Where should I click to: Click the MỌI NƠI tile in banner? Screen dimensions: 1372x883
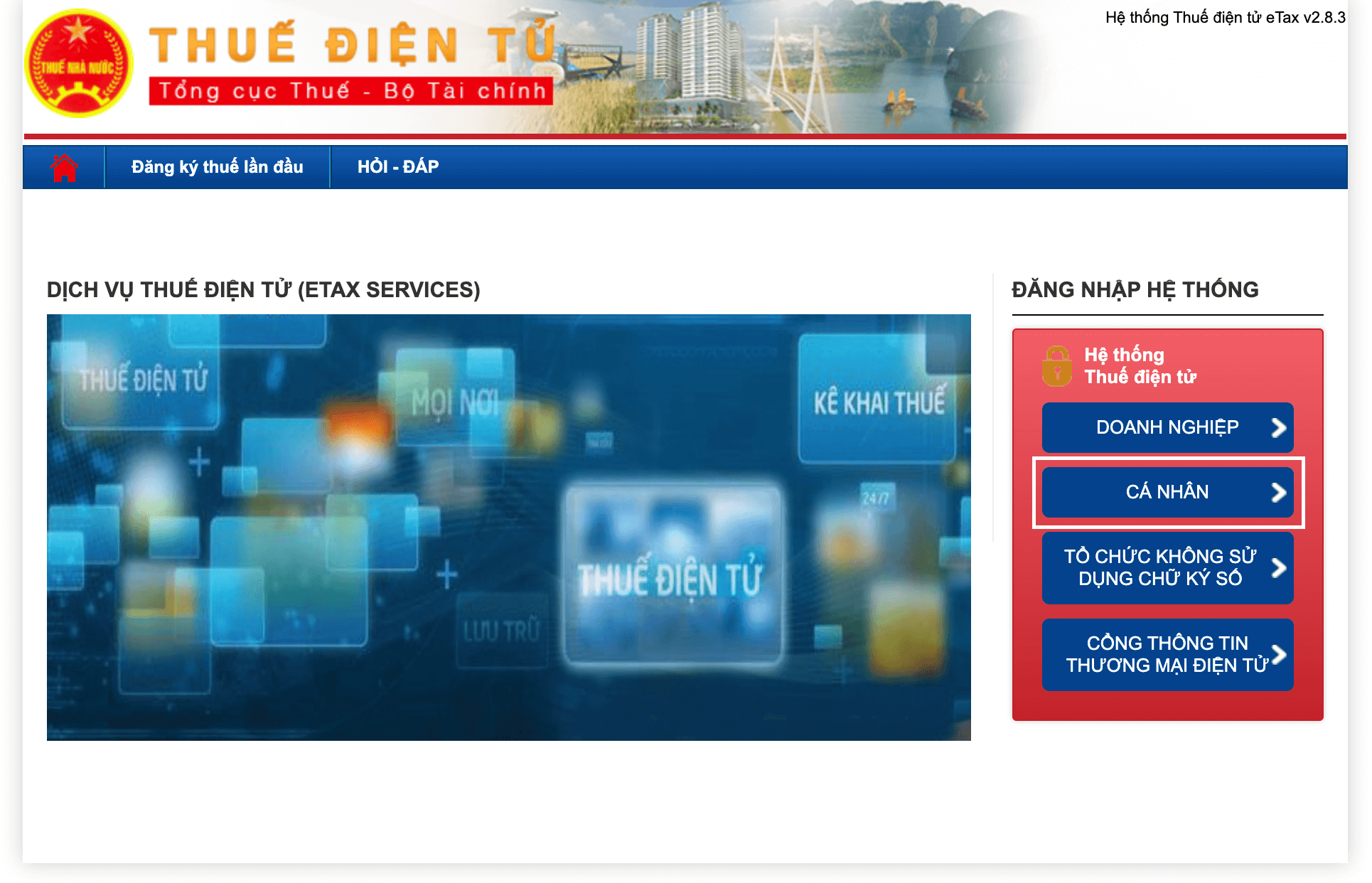[455, 402]
